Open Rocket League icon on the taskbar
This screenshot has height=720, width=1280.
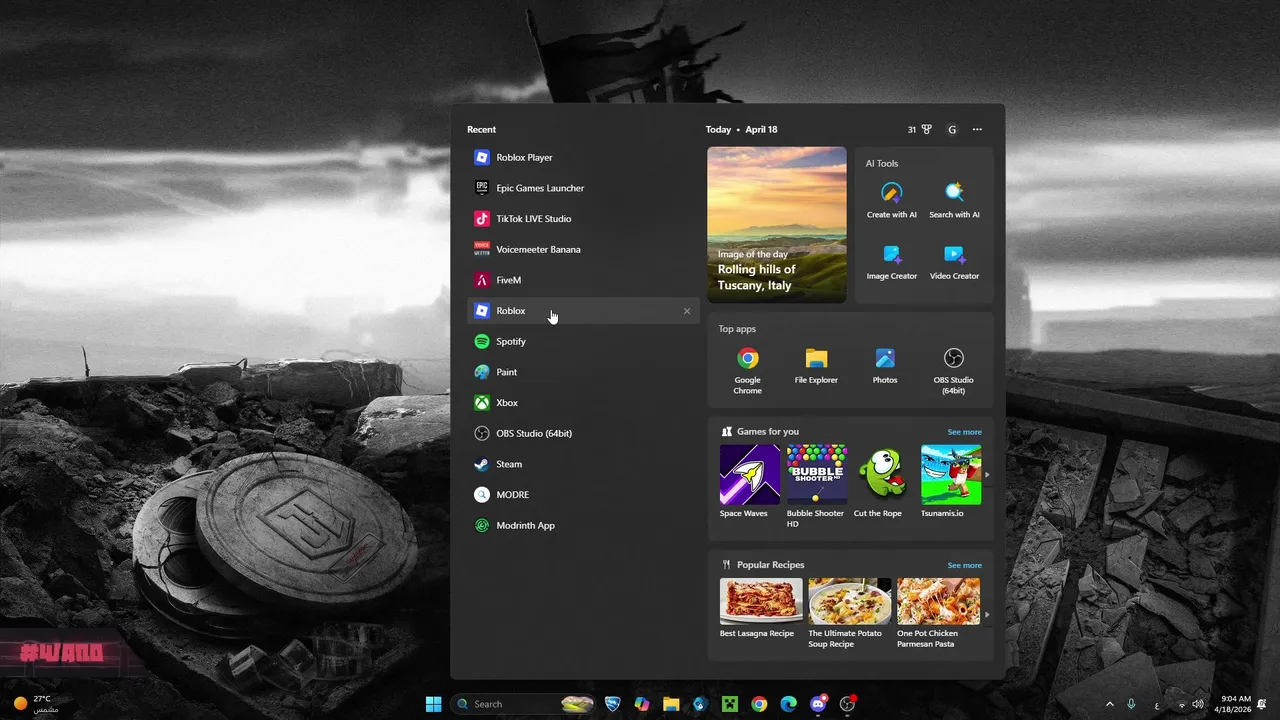tap(613, 704)
